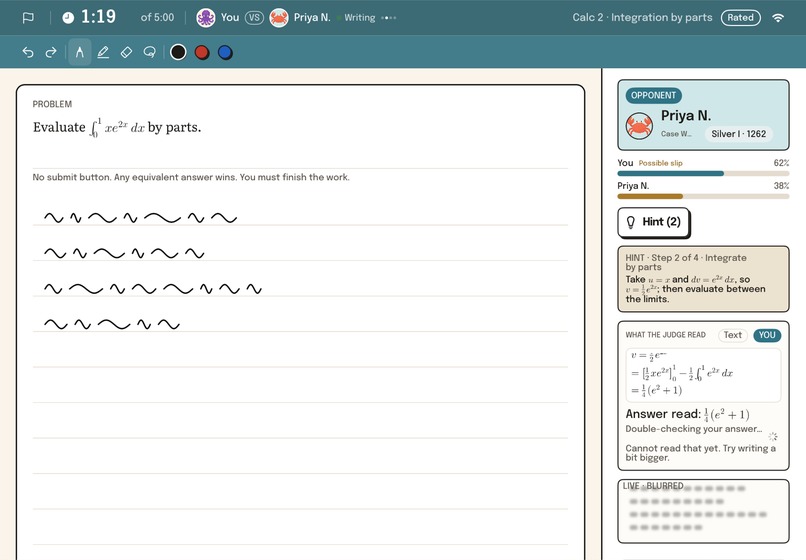806x560 pixels.
Task: Click your 62% progress bar
Action: point(703,174)
